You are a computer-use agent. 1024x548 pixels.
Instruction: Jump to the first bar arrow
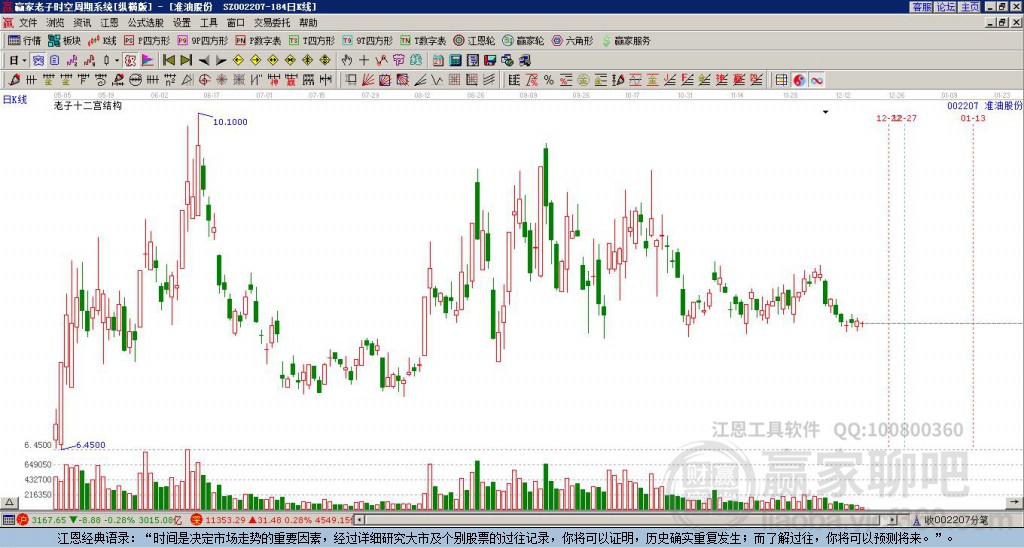pos(169,60)
